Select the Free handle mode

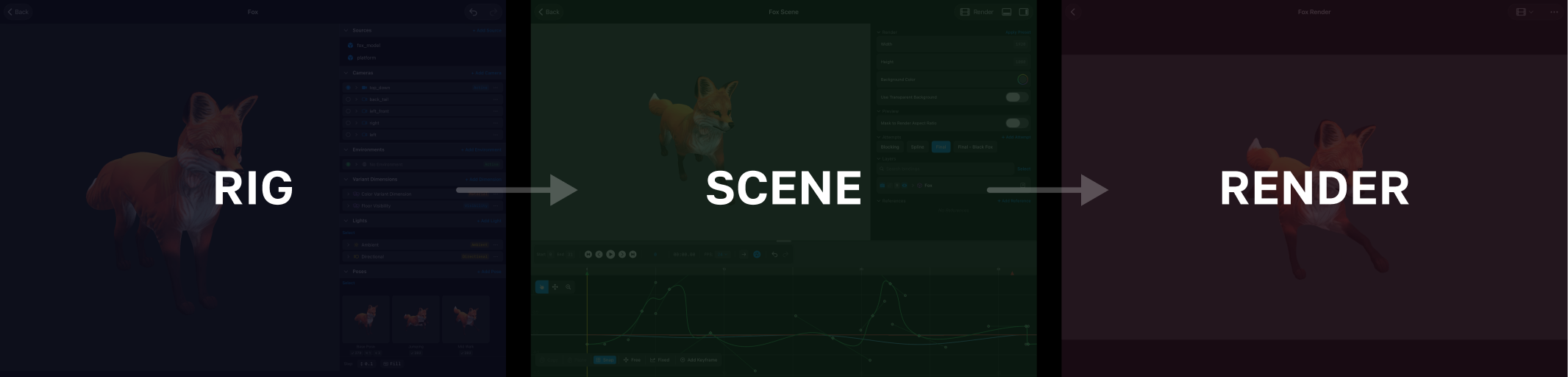(632, 360)
